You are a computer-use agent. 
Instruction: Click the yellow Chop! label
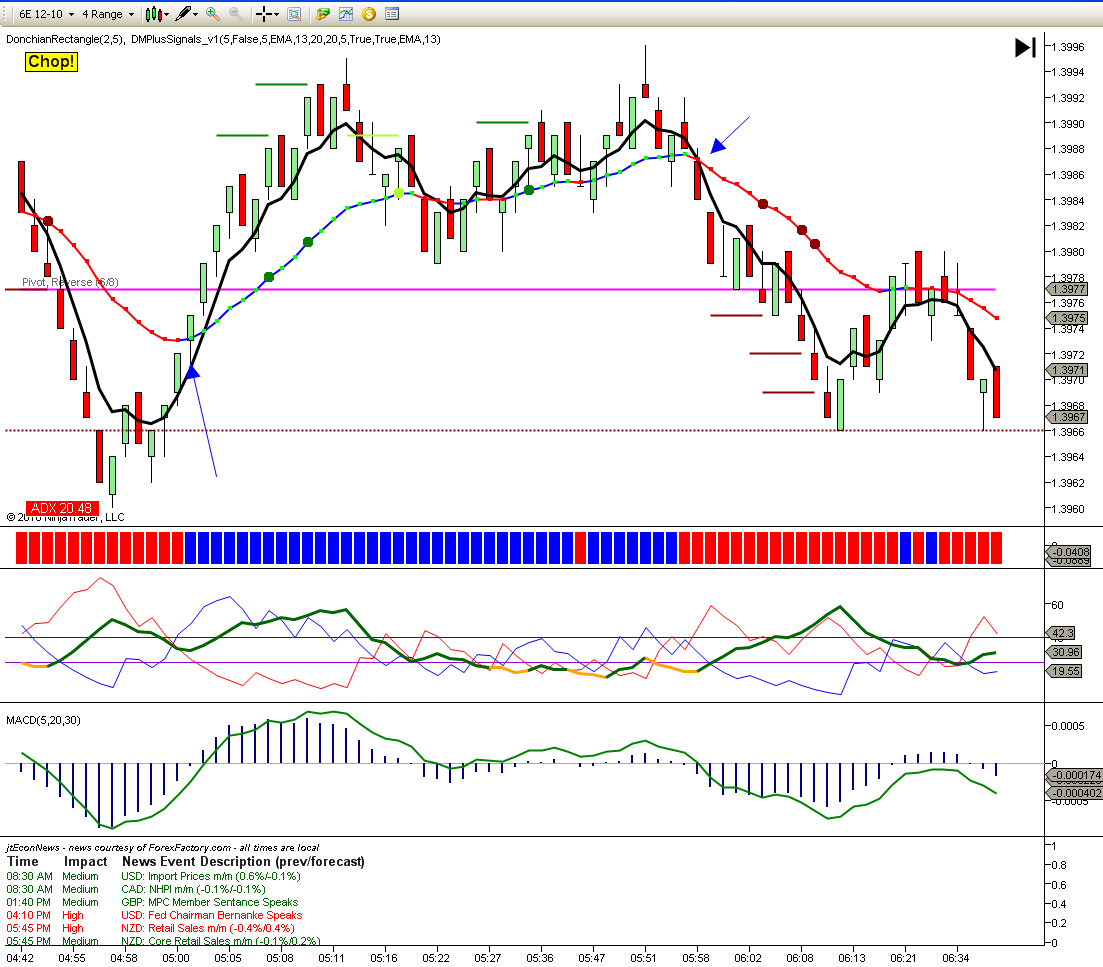51,62
